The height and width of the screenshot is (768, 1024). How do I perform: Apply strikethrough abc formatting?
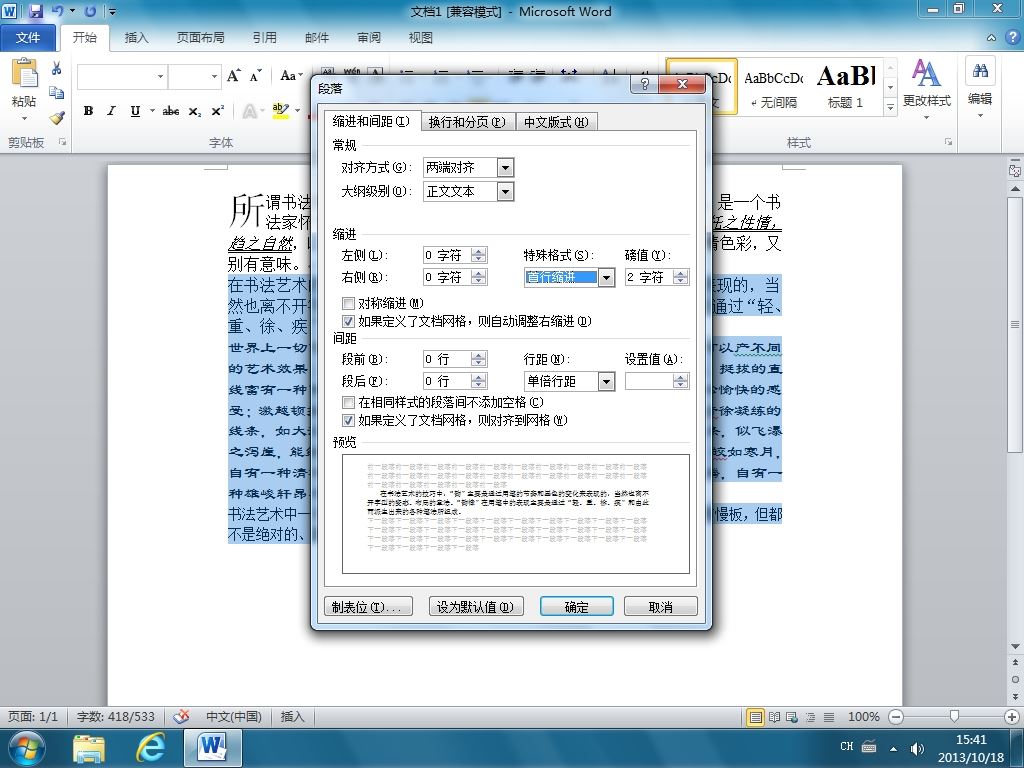pyautogui.click(x=170, y=111)
